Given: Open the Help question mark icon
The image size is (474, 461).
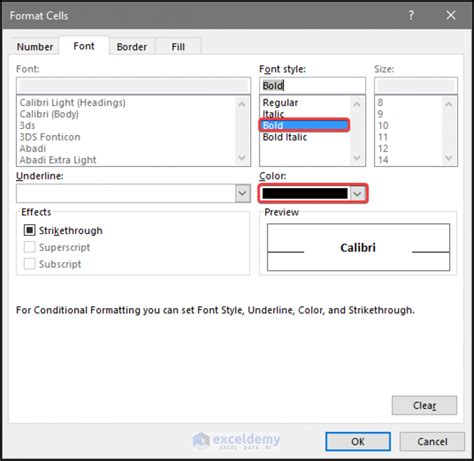Looking at the screenshot, I should point(411,15).
